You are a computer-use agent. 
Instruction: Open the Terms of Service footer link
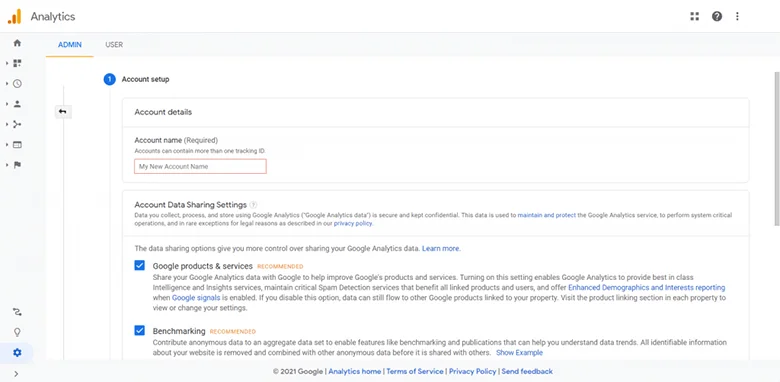point(415,371)
